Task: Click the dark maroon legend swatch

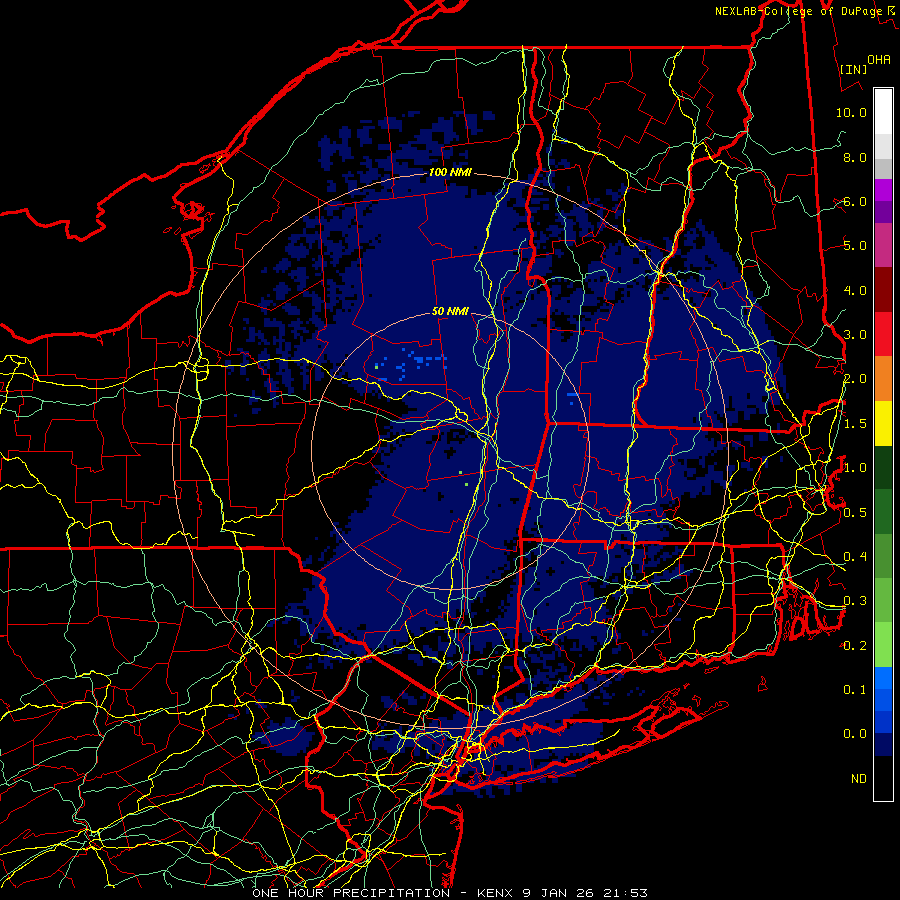Action: [x=883, y=290]
